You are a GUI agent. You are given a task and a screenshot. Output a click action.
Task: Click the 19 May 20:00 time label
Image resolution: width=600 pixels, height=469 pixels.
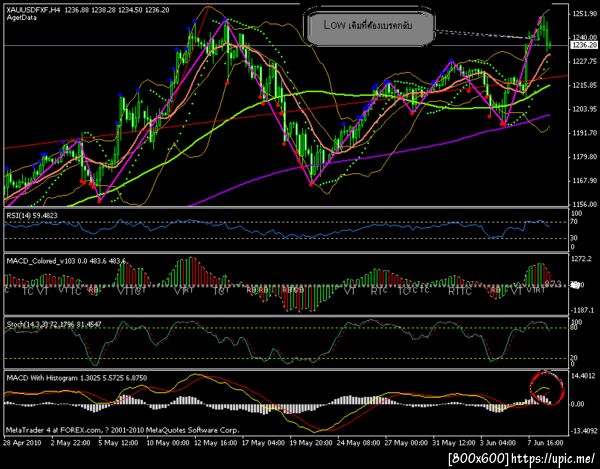coord(311,443)
